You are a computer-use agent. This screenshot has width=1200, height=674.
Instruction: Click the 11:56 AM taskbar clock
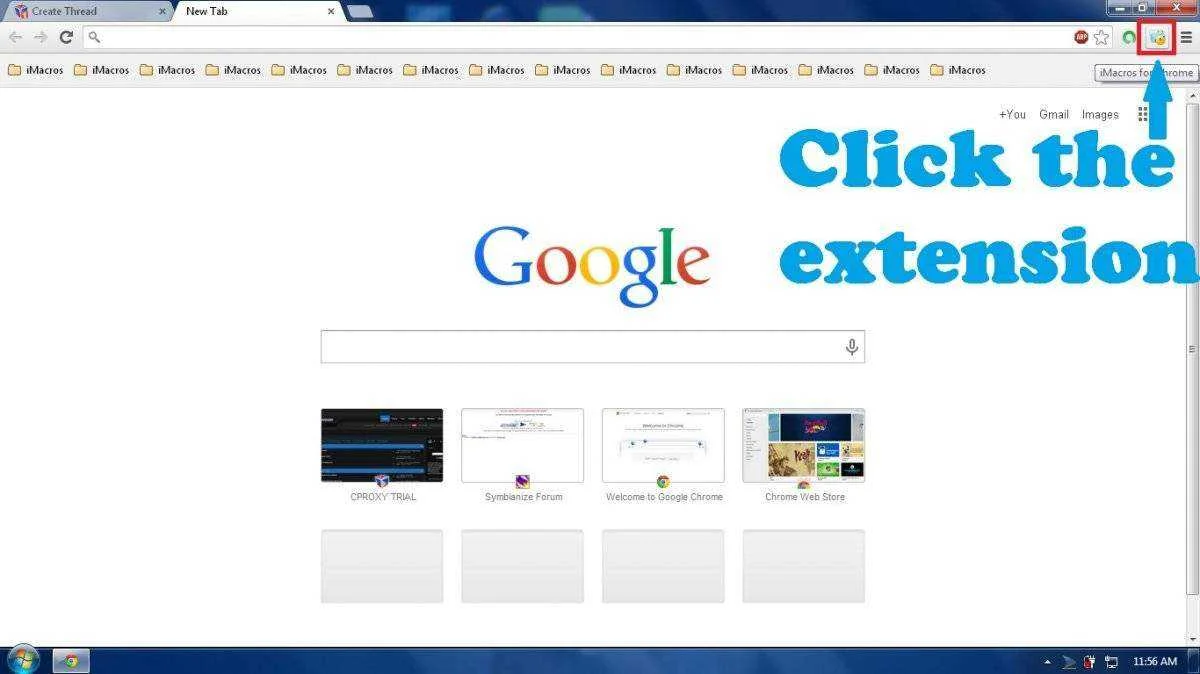(1155, 662)
